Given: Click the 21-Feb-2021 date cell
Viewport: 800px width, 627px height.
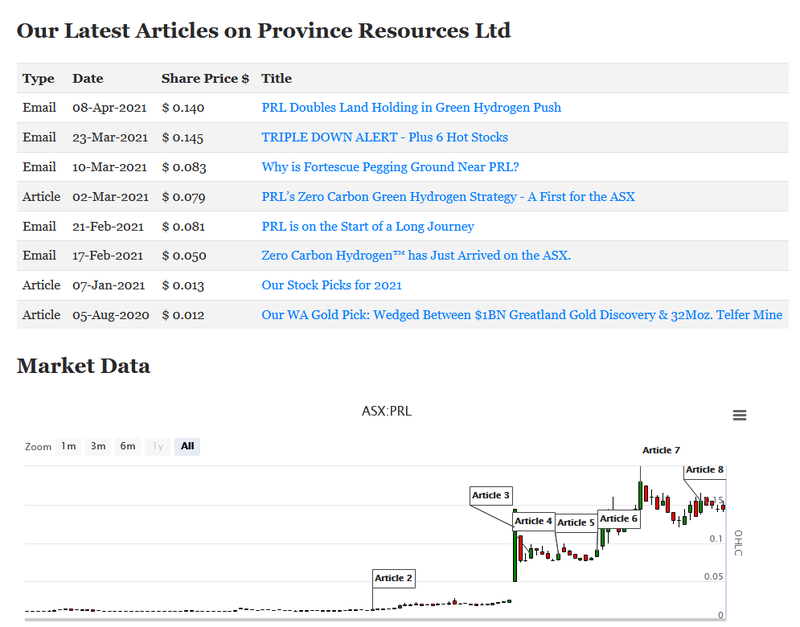Looking at the screenshot, I should (x=108, y=227).
